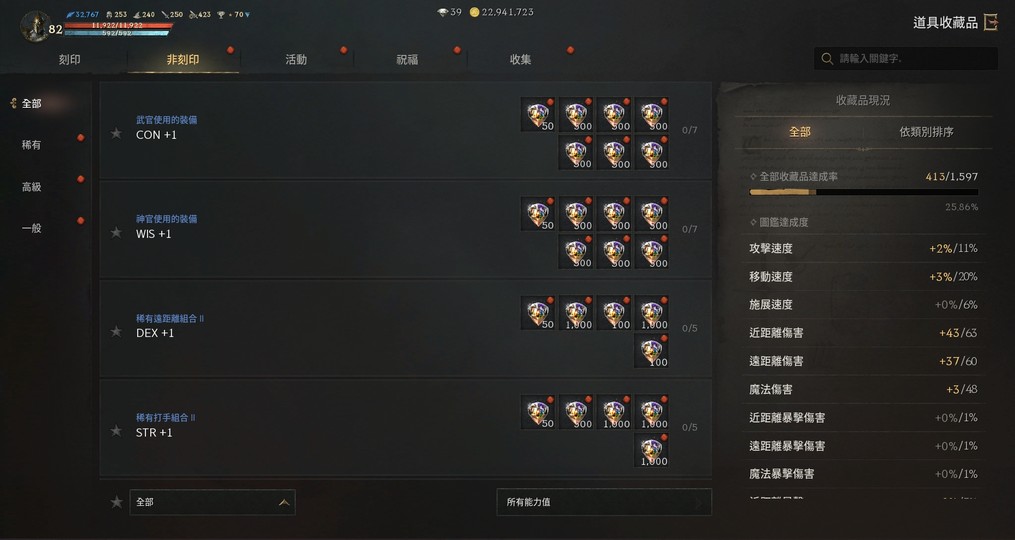Click the last item icon in STR +1 row
1015x540 pixels.
pos(652,450)
